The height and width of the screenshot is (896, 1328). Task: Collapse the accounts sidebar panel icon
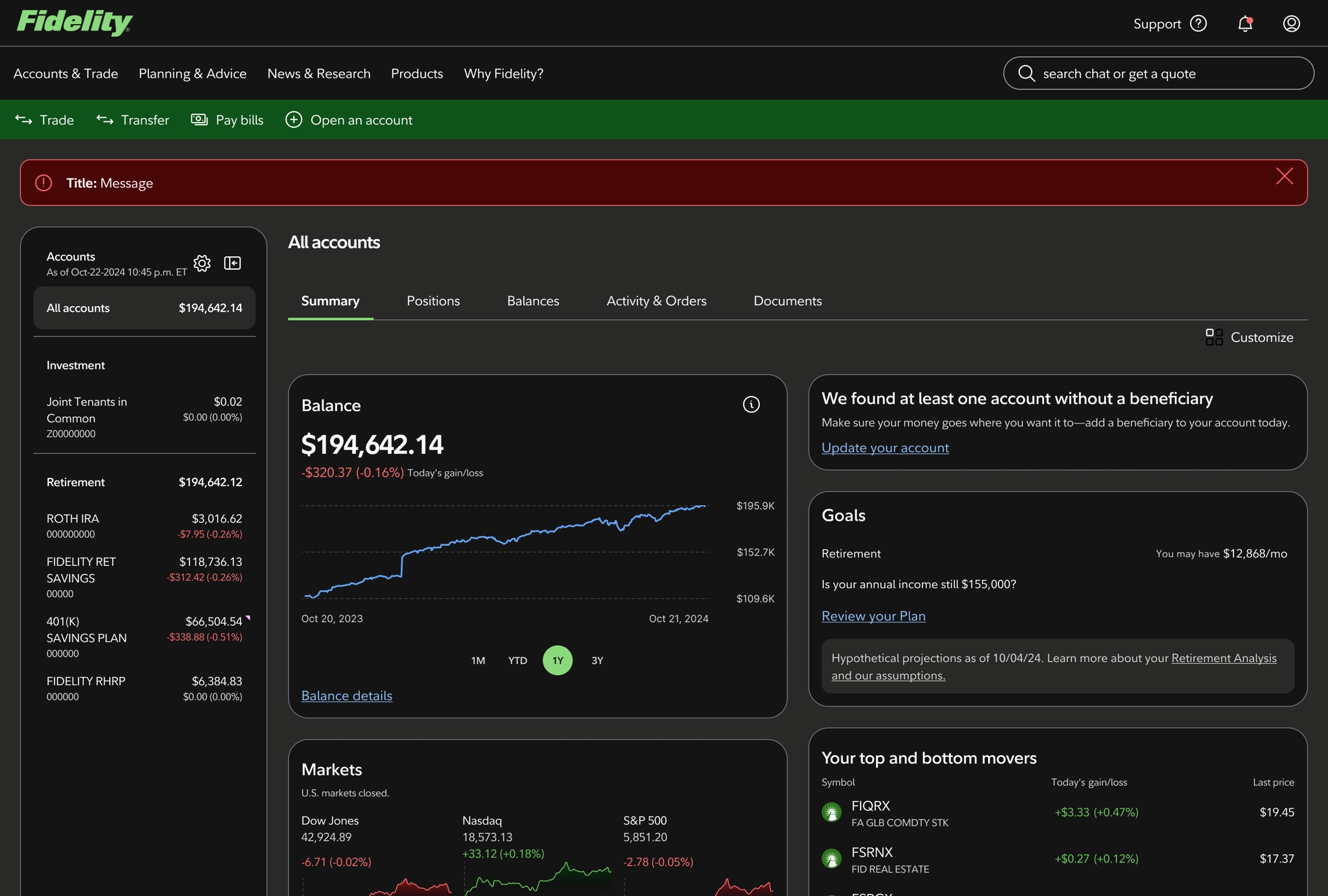[x=232, y=263]
